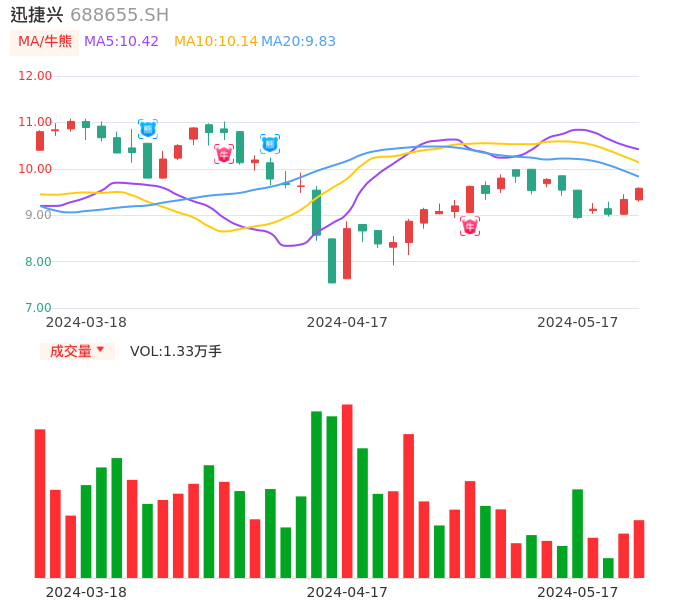Click the stock code 688655.SH
Image resolution: width=686 pixels, height=606 pixels.
coord(119,15)
